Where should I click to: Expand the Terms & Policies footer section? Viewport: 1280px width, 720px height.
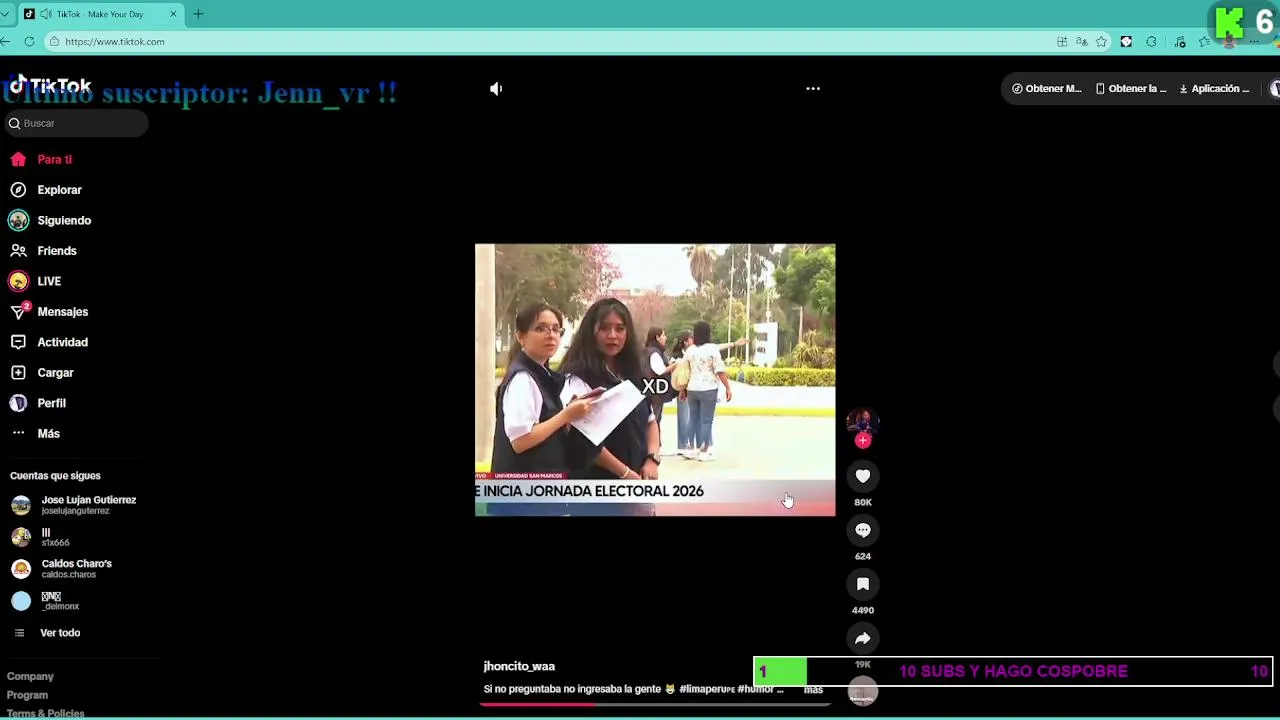tap(45, 713)
